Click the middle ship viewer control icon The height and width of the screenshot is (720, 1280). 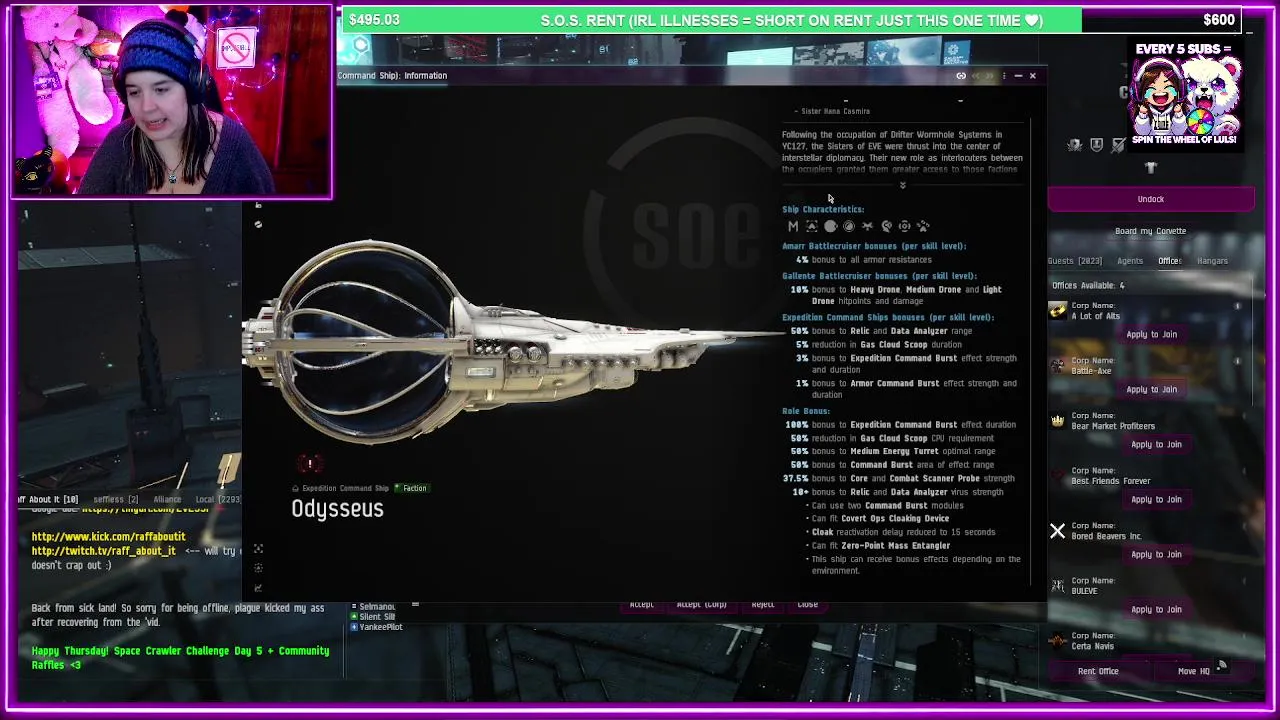(258, 568)
